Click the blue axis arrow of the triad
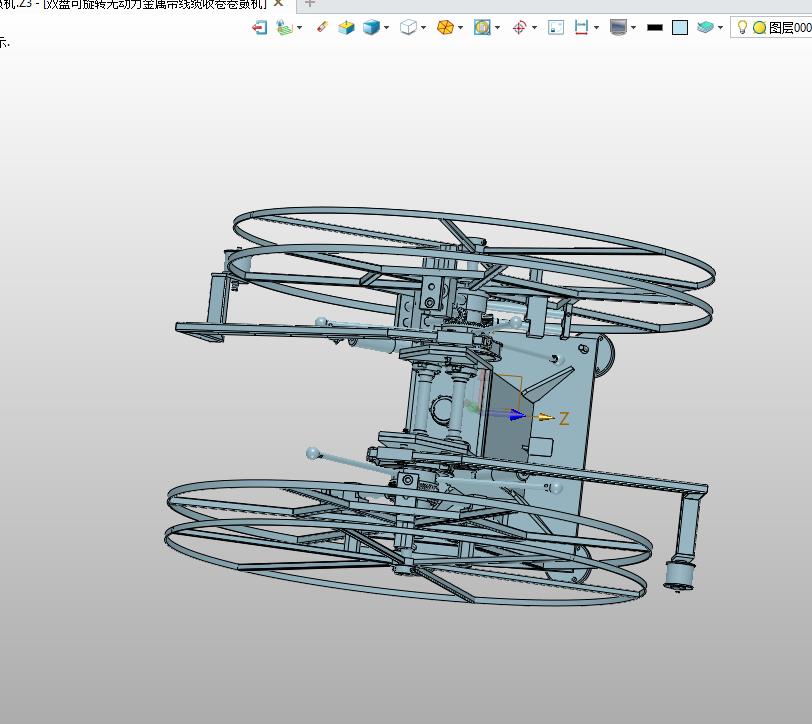Screen dimensions: 812x724 click(x=517, y=415)
